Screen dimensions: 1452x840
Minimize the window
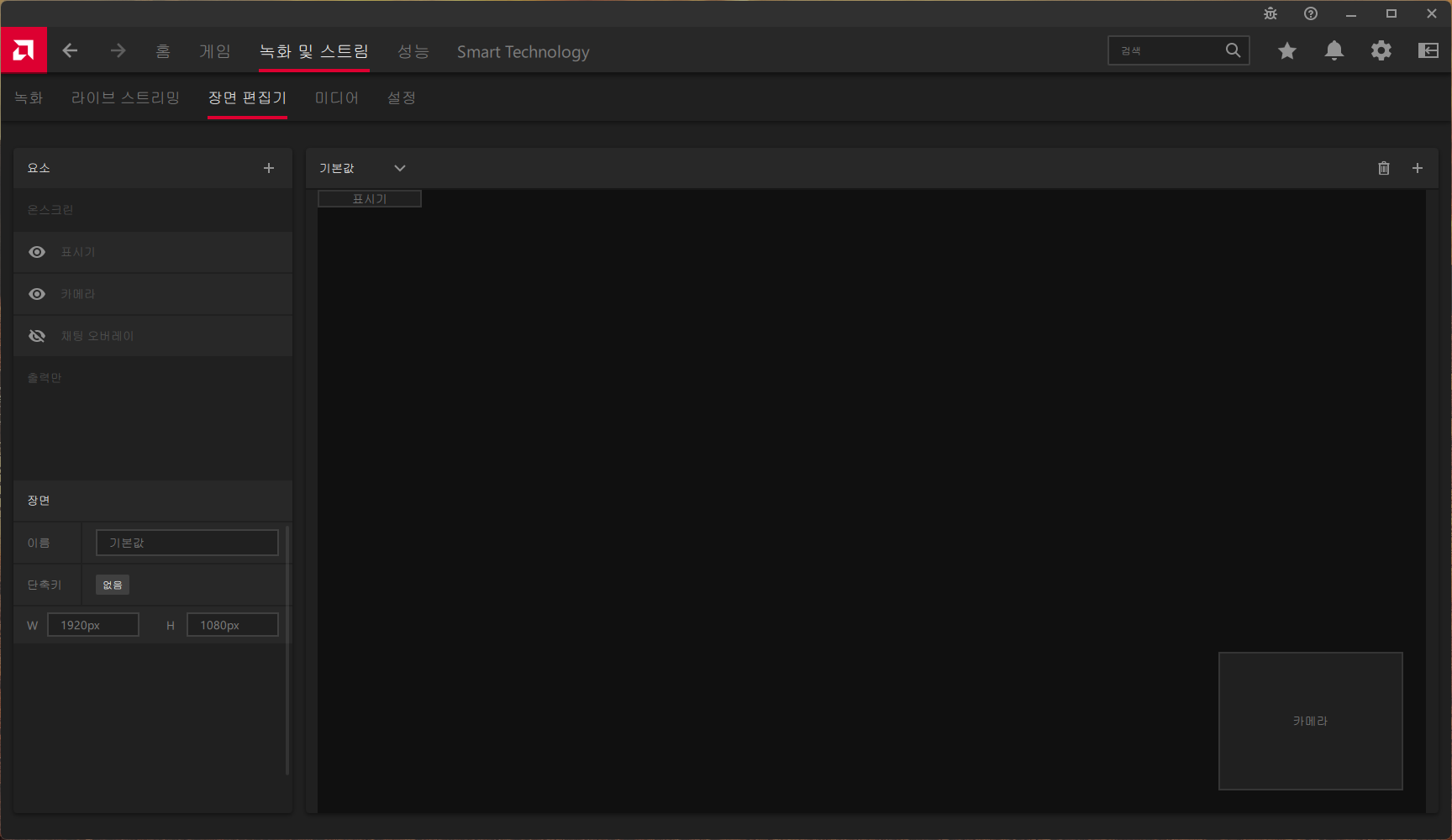pos(1351,13)
